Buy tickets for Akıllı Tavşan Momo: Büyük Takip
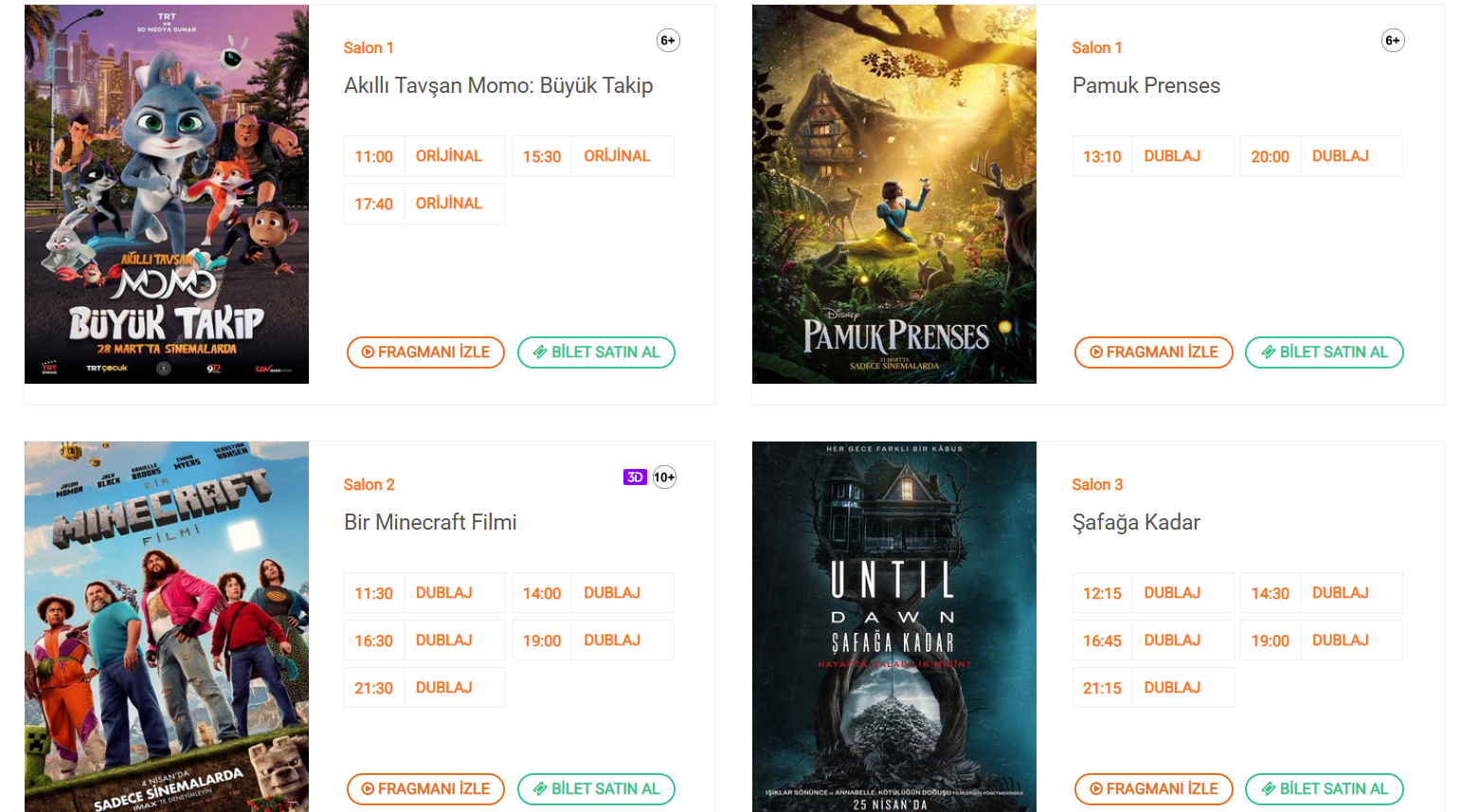This screenshot has height=812, width=1461. (x=596, y=352)
